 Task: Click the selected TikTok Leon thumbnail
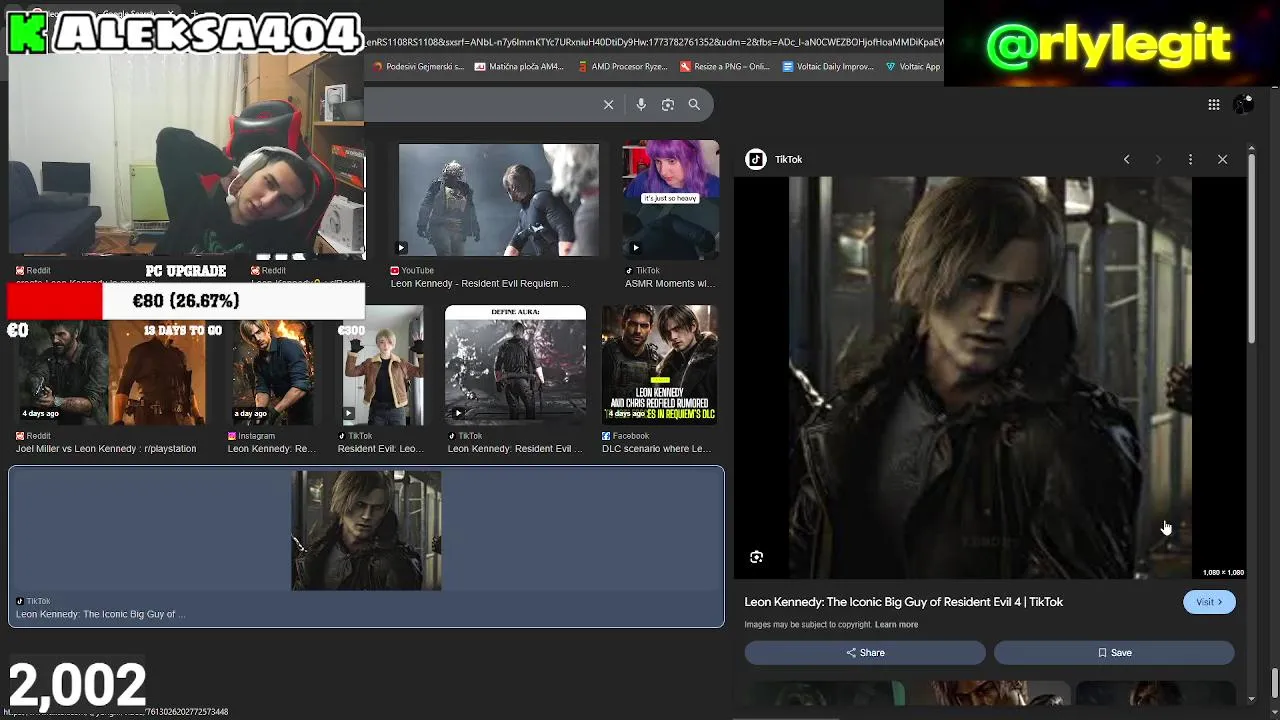[x=366, y=530]
